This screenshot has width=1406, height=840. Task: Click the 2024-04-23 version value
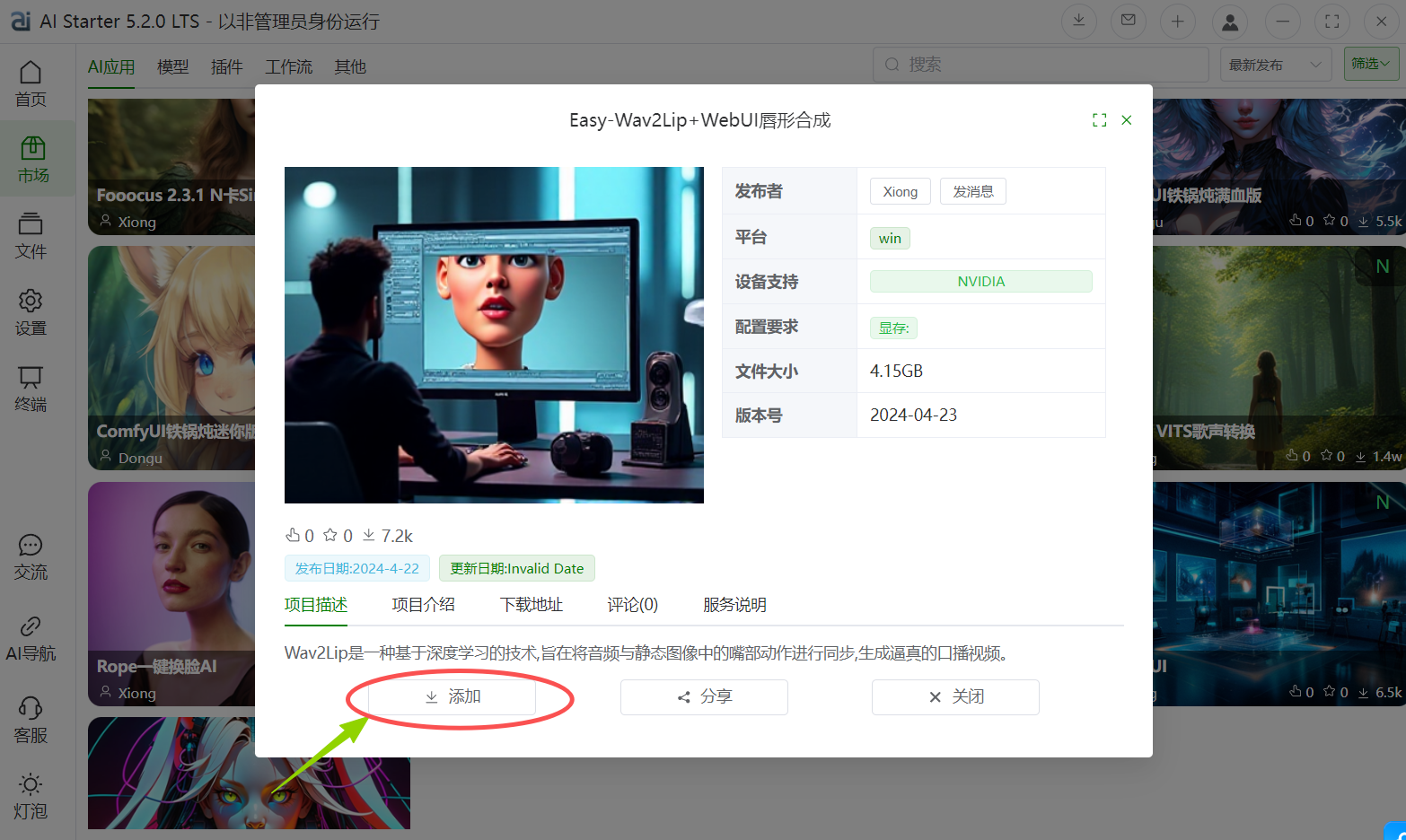click(x=913, y=415)
